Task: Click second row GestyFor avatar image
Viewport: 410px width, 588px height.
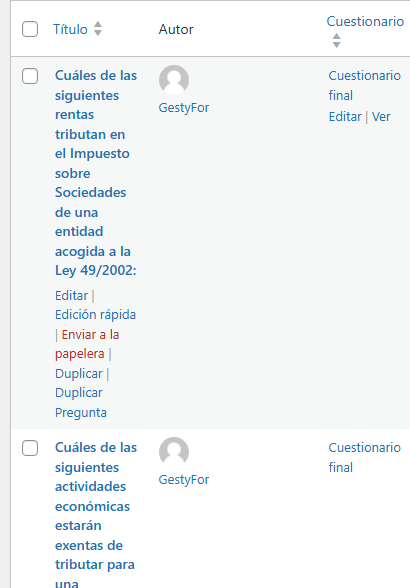Action: (174, 452)
